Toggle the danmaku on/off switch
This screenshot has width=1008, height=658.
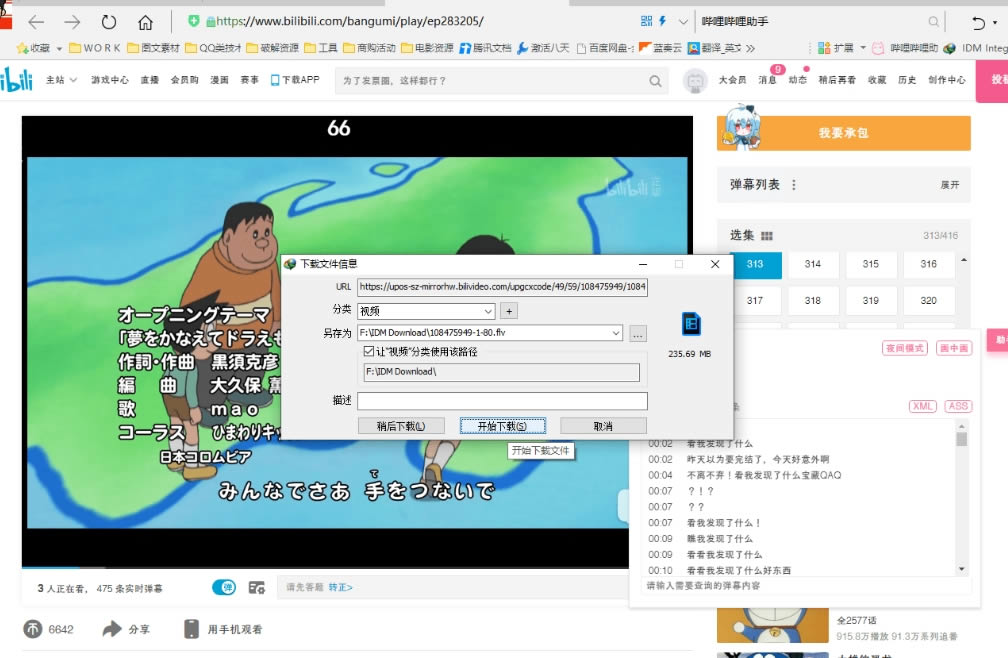(224, 587)
